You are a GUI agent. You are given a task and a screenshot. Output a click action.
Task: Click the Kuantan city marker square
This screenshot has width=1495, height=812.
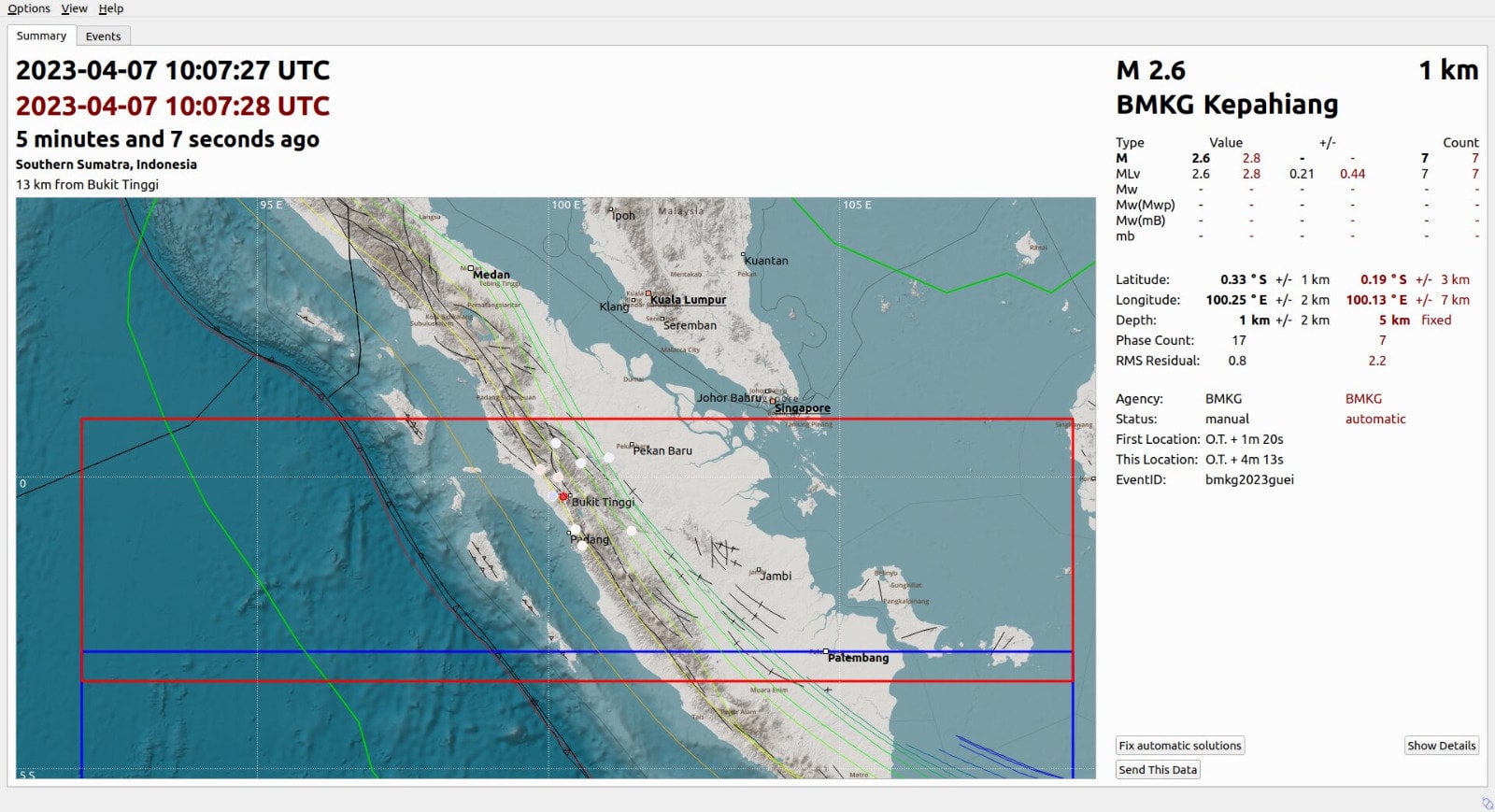[x=744, y=254]
